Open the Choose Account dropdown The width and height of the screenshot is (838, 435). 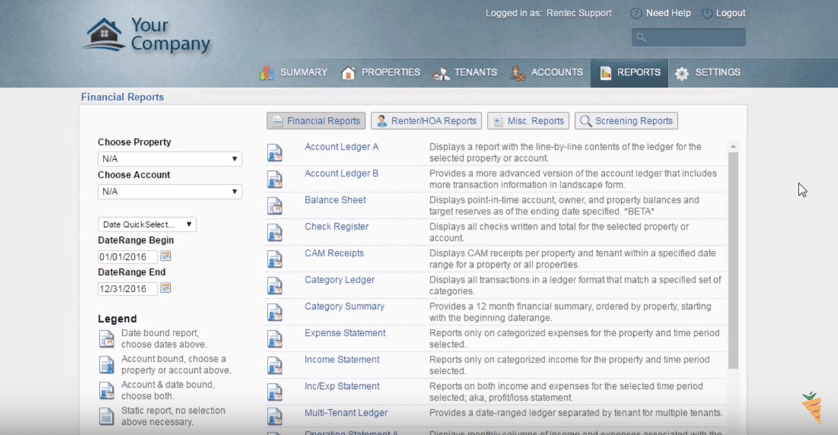169,191
